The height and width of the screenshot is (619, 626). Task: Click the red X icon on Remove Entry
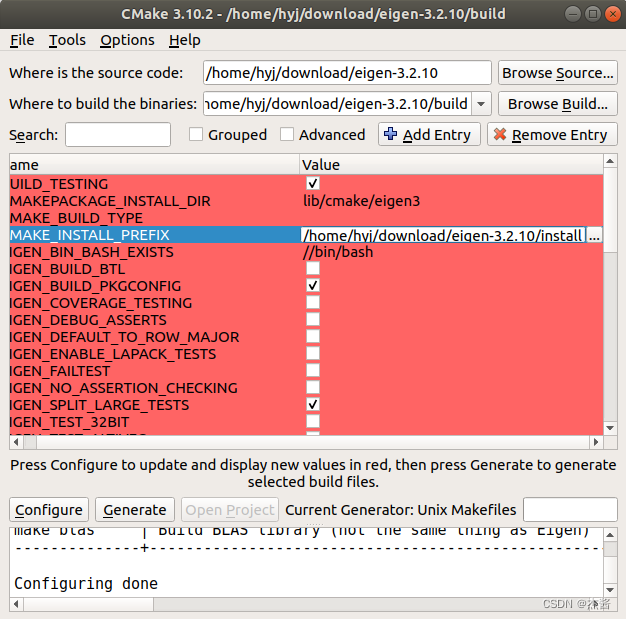(499, 134)
